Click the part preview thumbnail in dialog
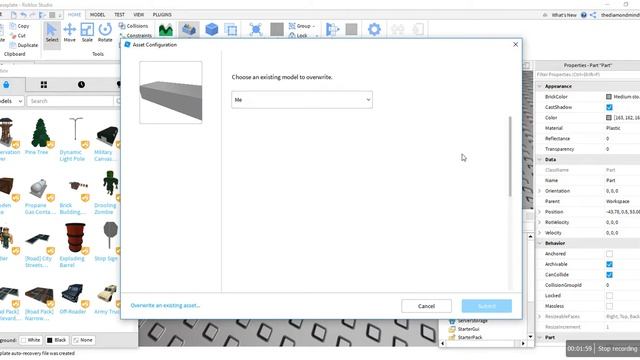This screenshot has width=640, height=360. click(x=171, y=92)
